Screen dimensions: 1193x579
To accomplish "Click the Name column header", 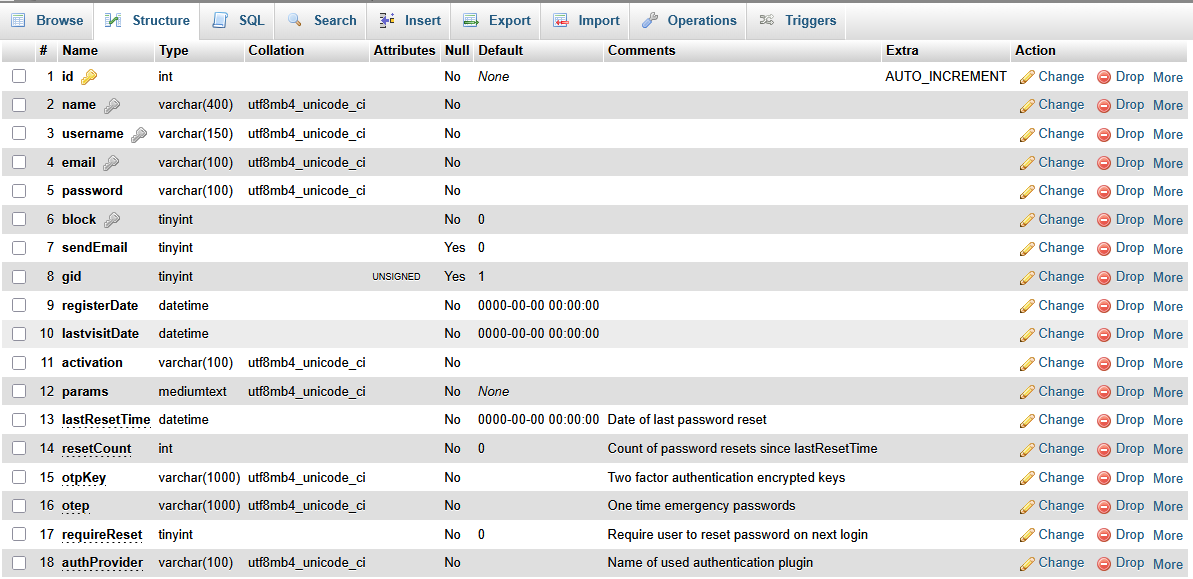I will click(x=80, y=50).
